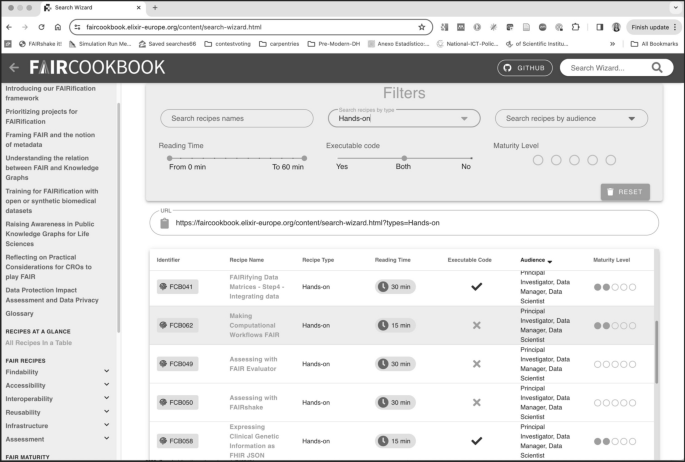Select the first maturity level circle filter
This screenshot has width=685, height=462.
[x=537, y=160]
